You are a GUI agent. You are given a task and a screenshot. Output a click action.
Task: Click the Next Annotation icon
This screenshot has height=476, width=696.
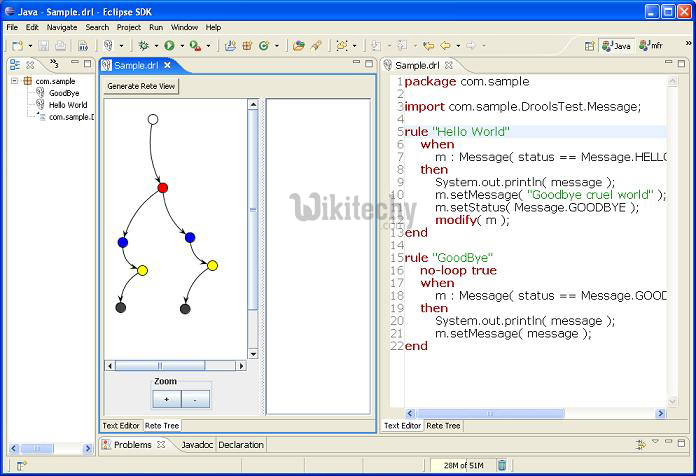tap(376, 45)
